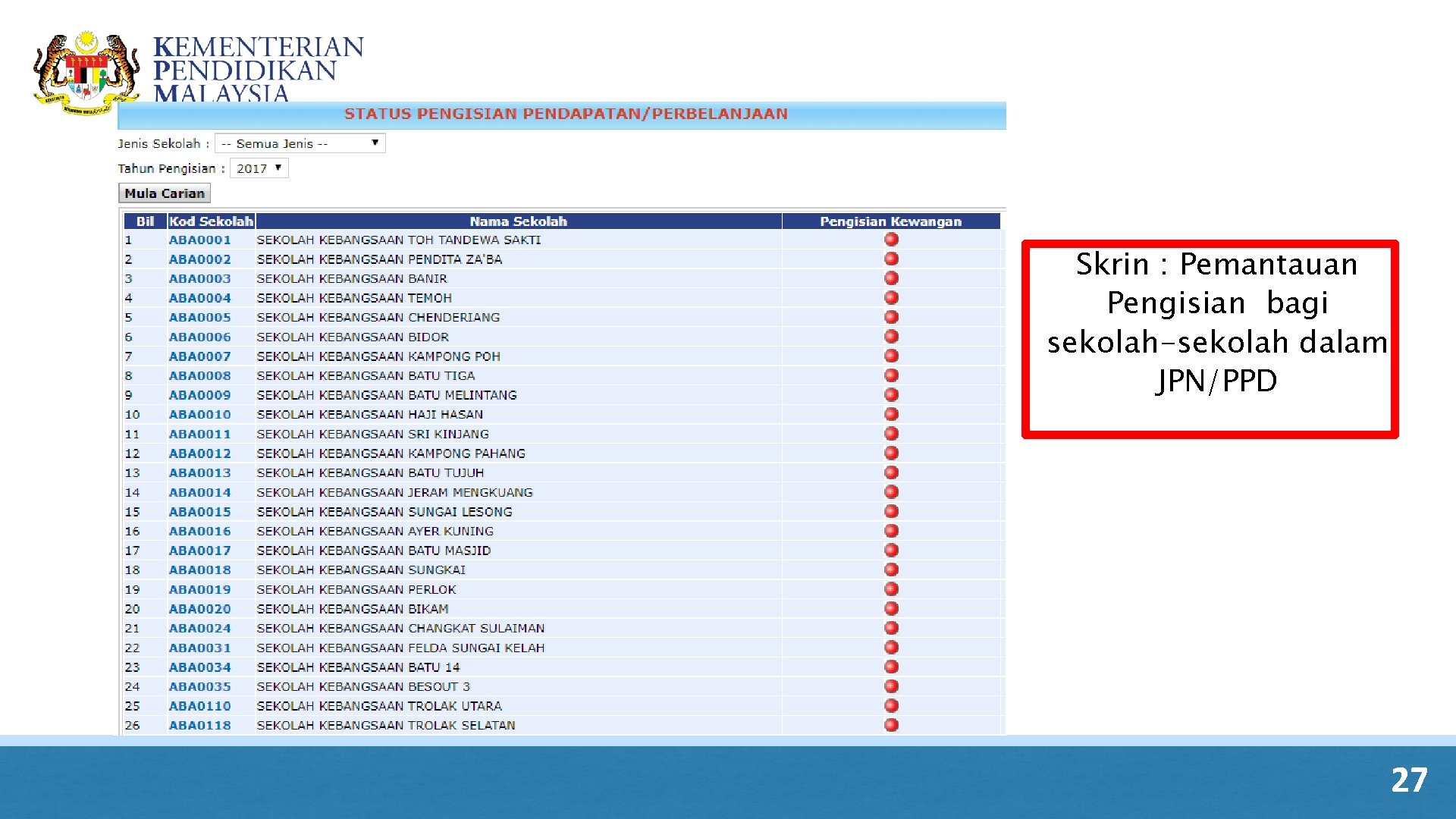
Task: Open school code link ABA0002
Action: (199, 259)
